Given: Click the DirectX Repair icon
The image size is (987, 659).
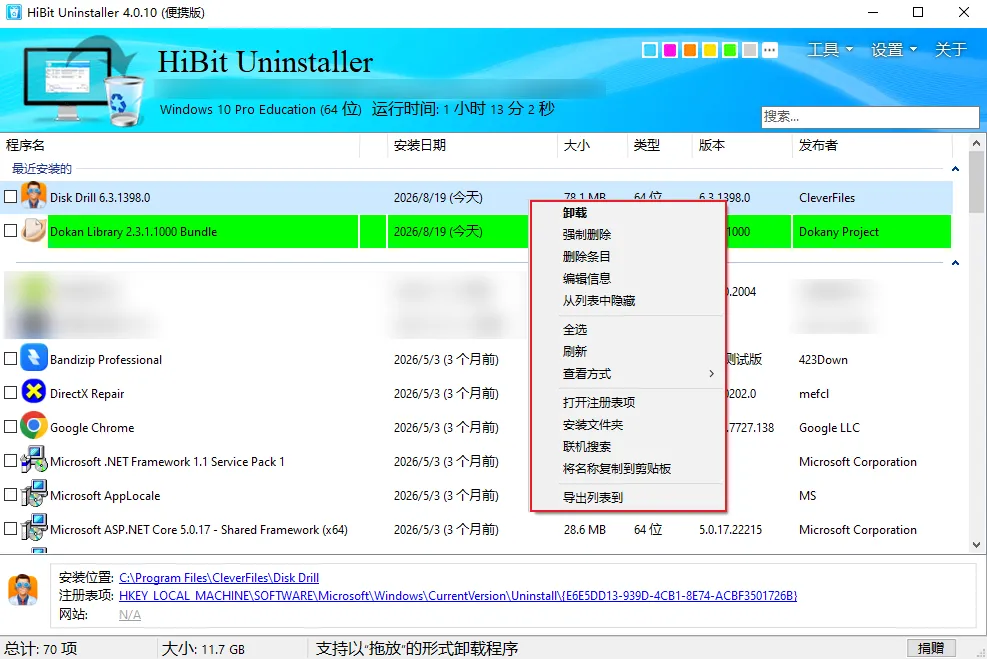Looking at the screenshot, I should [33, 391].
